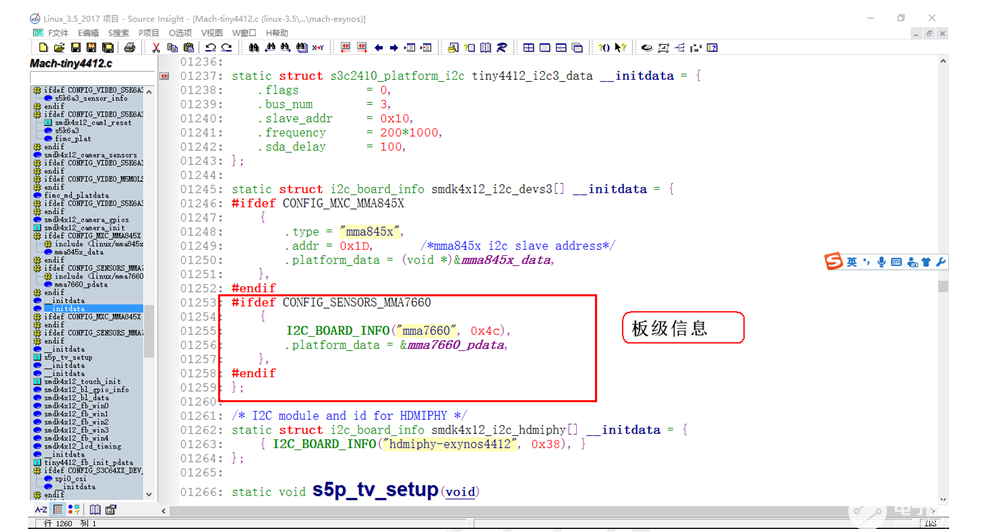Click the Tile windows grid icon

528,47
